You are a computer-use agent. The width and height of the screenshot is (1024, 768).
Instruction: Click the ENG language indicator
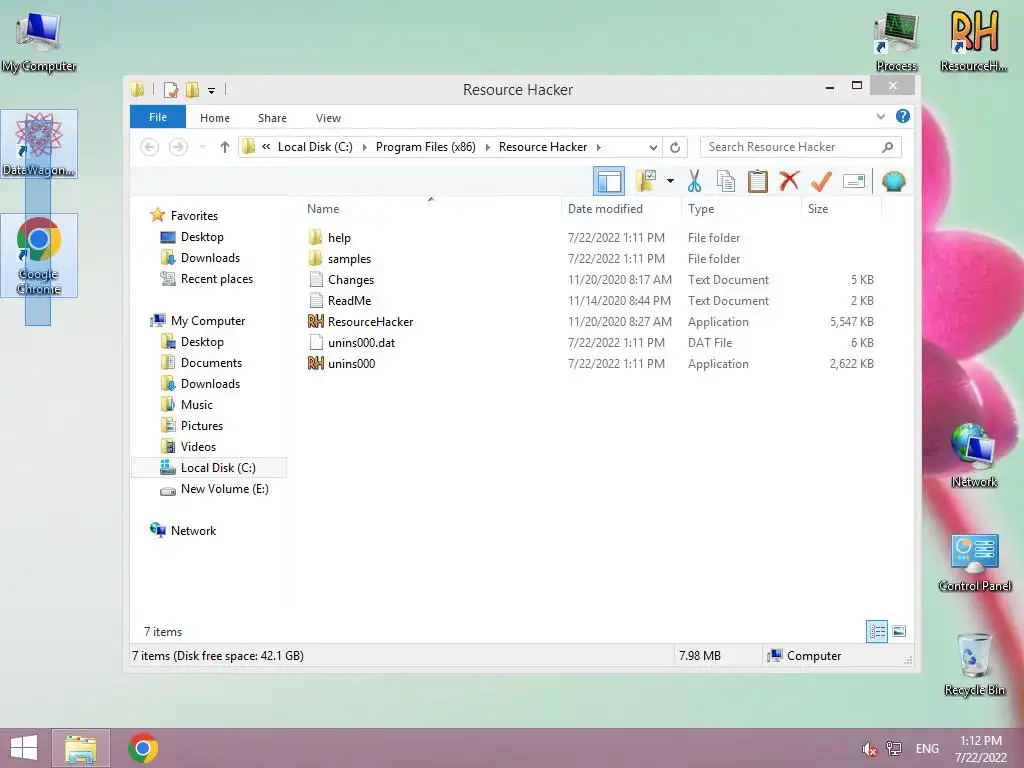point(927,749)
